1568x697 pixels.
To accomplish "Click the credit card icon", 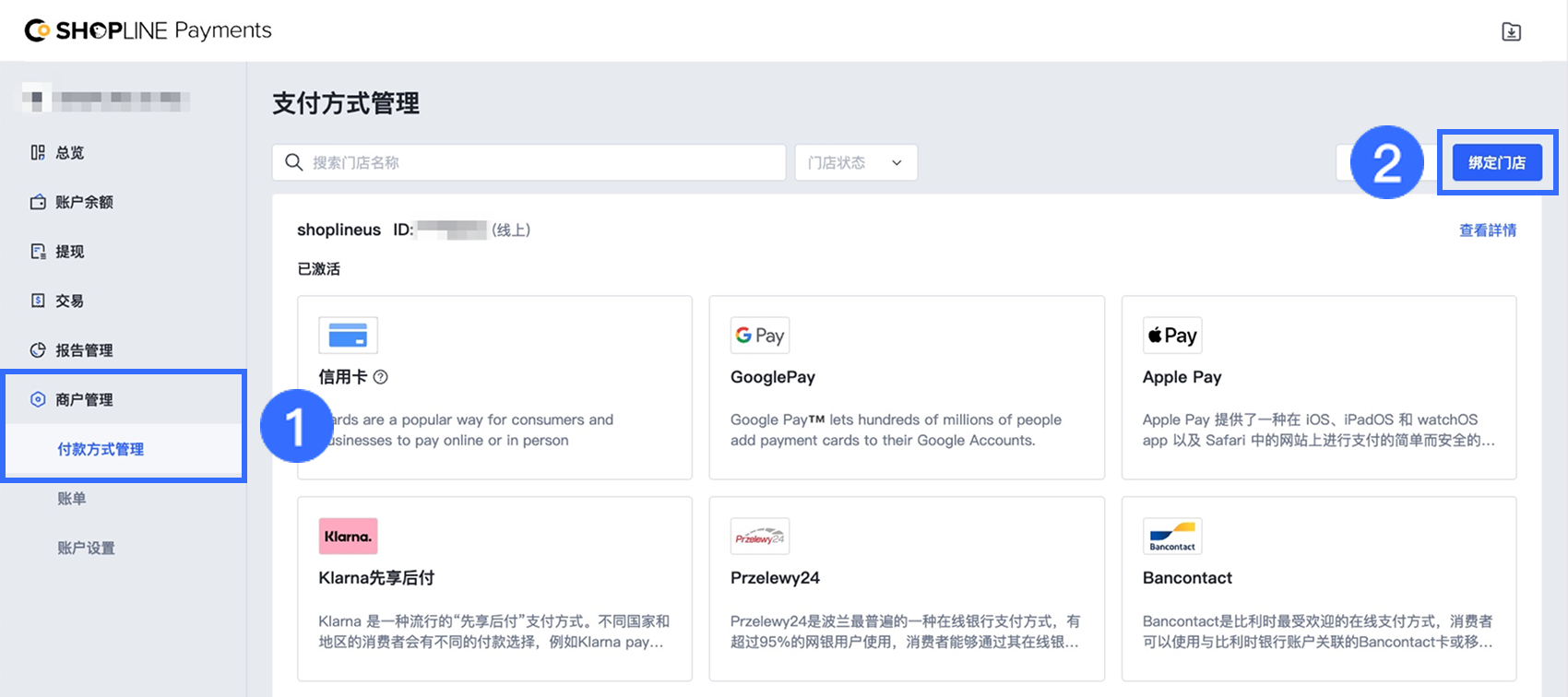I will pyautogui.click(x=348, y=336).
